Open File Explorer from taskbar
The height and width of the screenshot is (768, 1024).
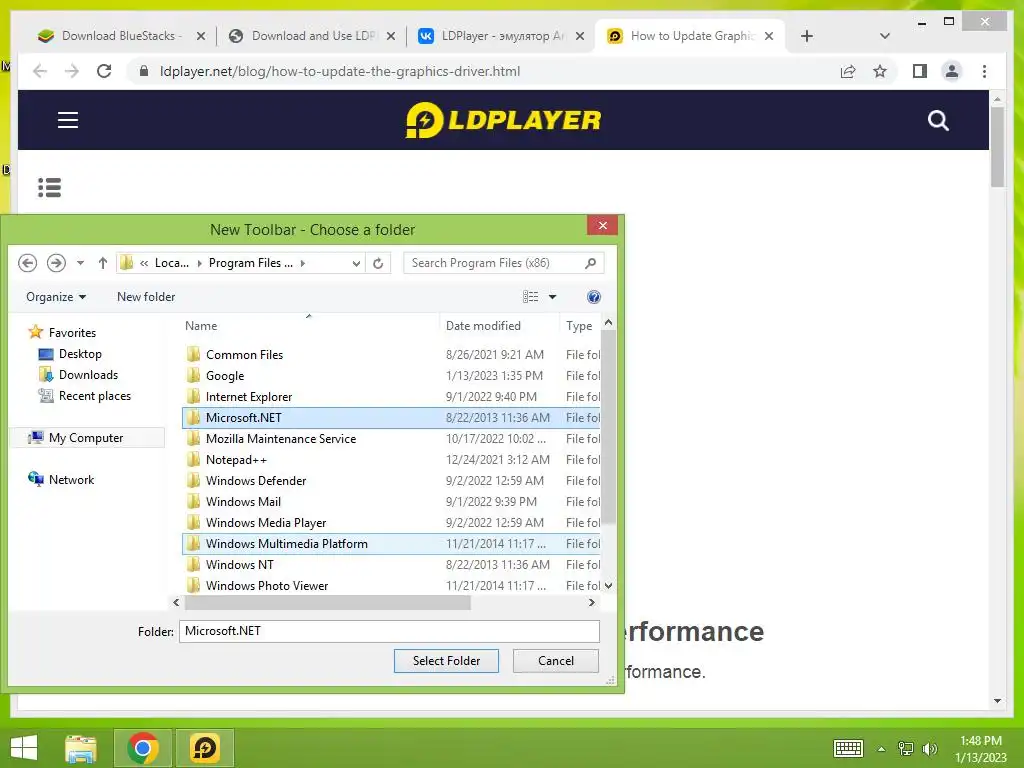pyautogui.click(x=80, y=748)
